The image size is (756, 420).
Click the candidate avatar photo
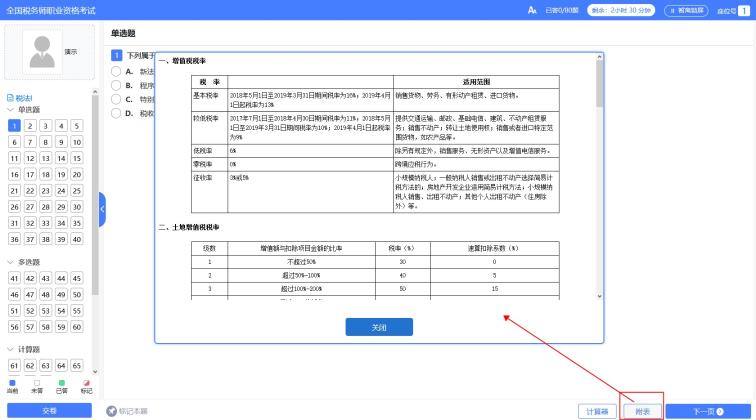(x=42, y=52)
